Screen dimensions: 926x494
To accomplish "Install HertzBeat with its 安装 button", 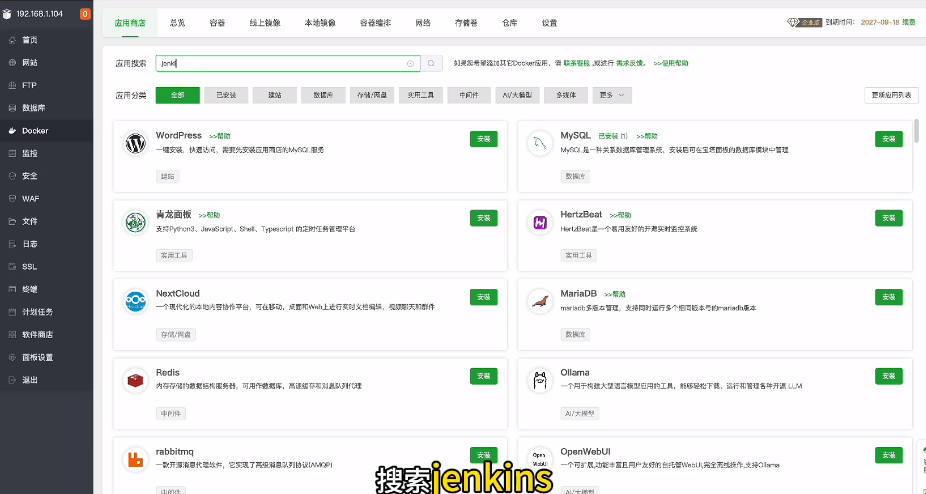I will 889,218.
